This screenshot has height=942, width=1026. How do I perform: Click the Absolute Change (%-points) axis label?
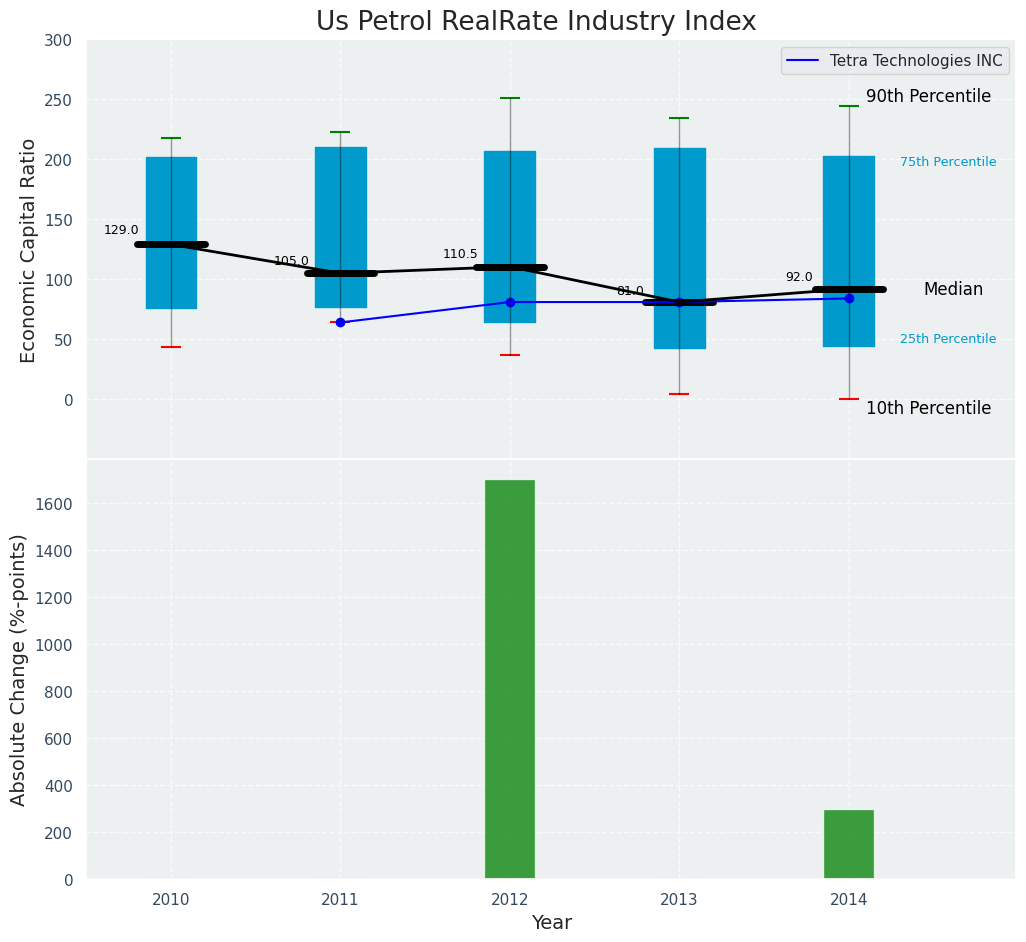point(19,669)
